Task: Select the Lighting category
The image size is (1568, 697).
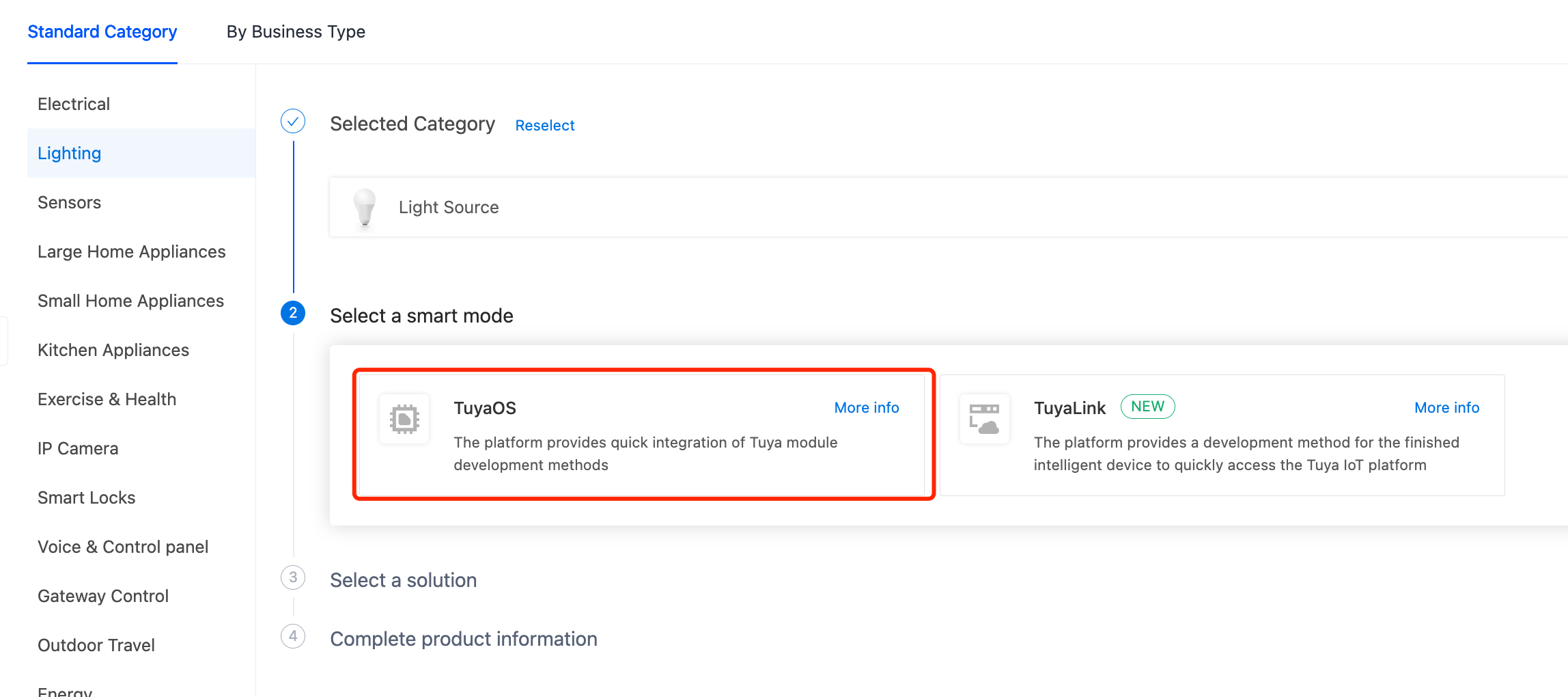Action: click(x=141, y=153)
